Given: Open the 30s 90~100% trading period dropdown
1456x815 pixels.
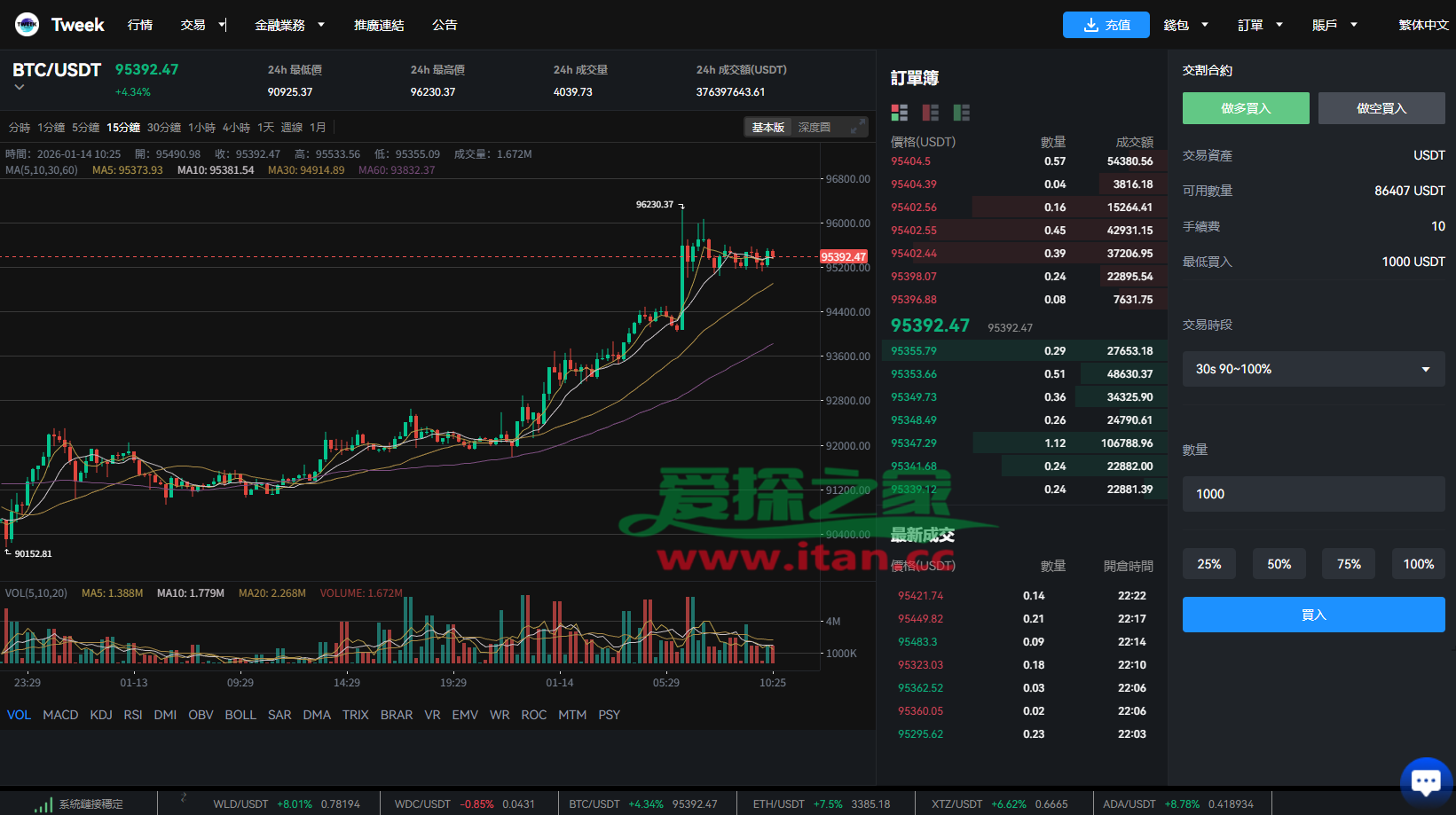Looking at the screenshot, I should pos(1313,369).
